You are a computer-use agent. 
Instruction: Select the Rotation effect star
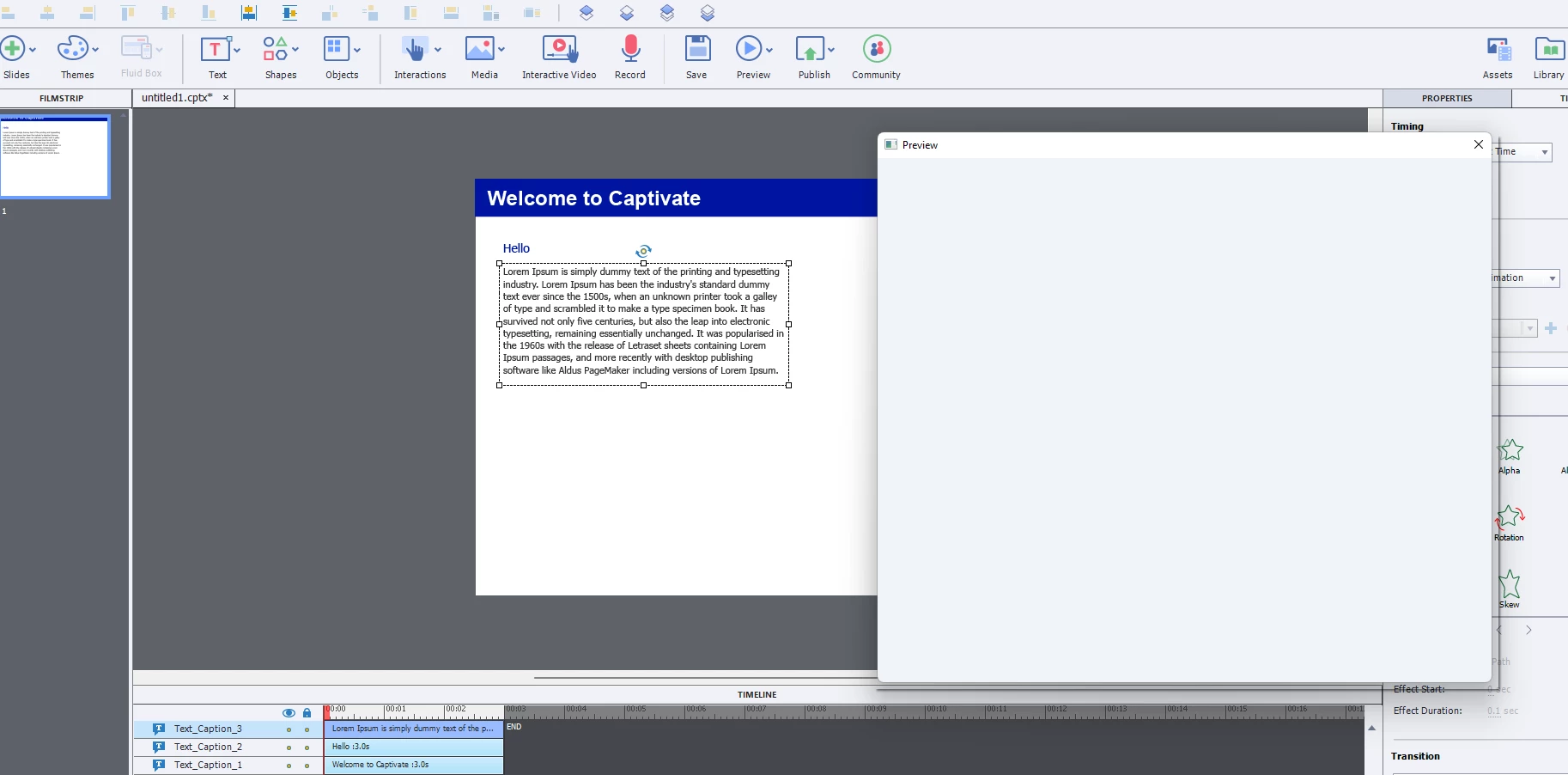click(x=1510, y=516)
